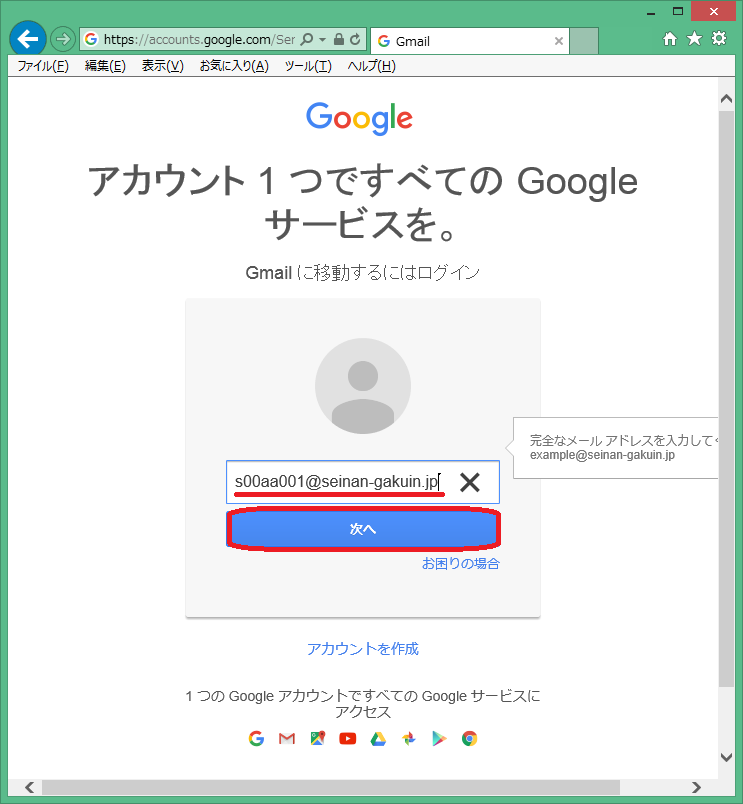
Task: Click the example@seinan-gakuin.jp tooltip text
Action: 602,455
